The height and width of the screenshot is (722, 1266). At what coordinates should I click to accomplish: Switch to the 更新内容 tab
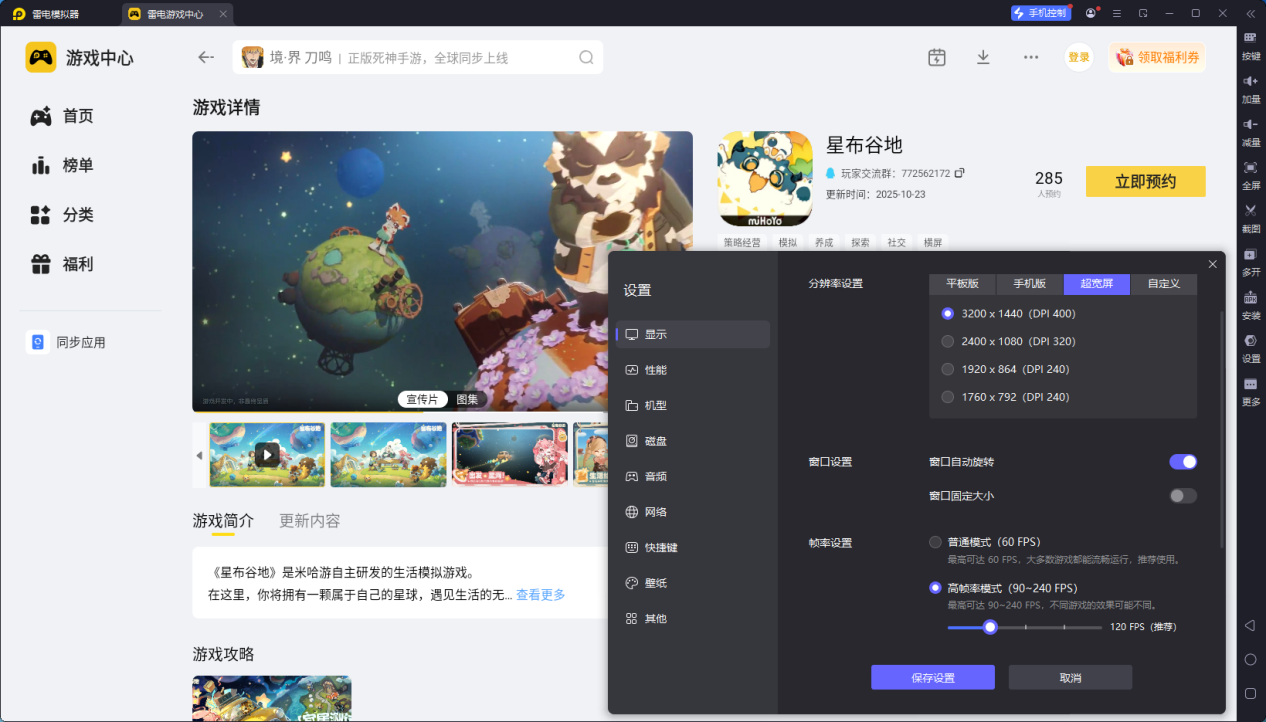coord(311,520)
